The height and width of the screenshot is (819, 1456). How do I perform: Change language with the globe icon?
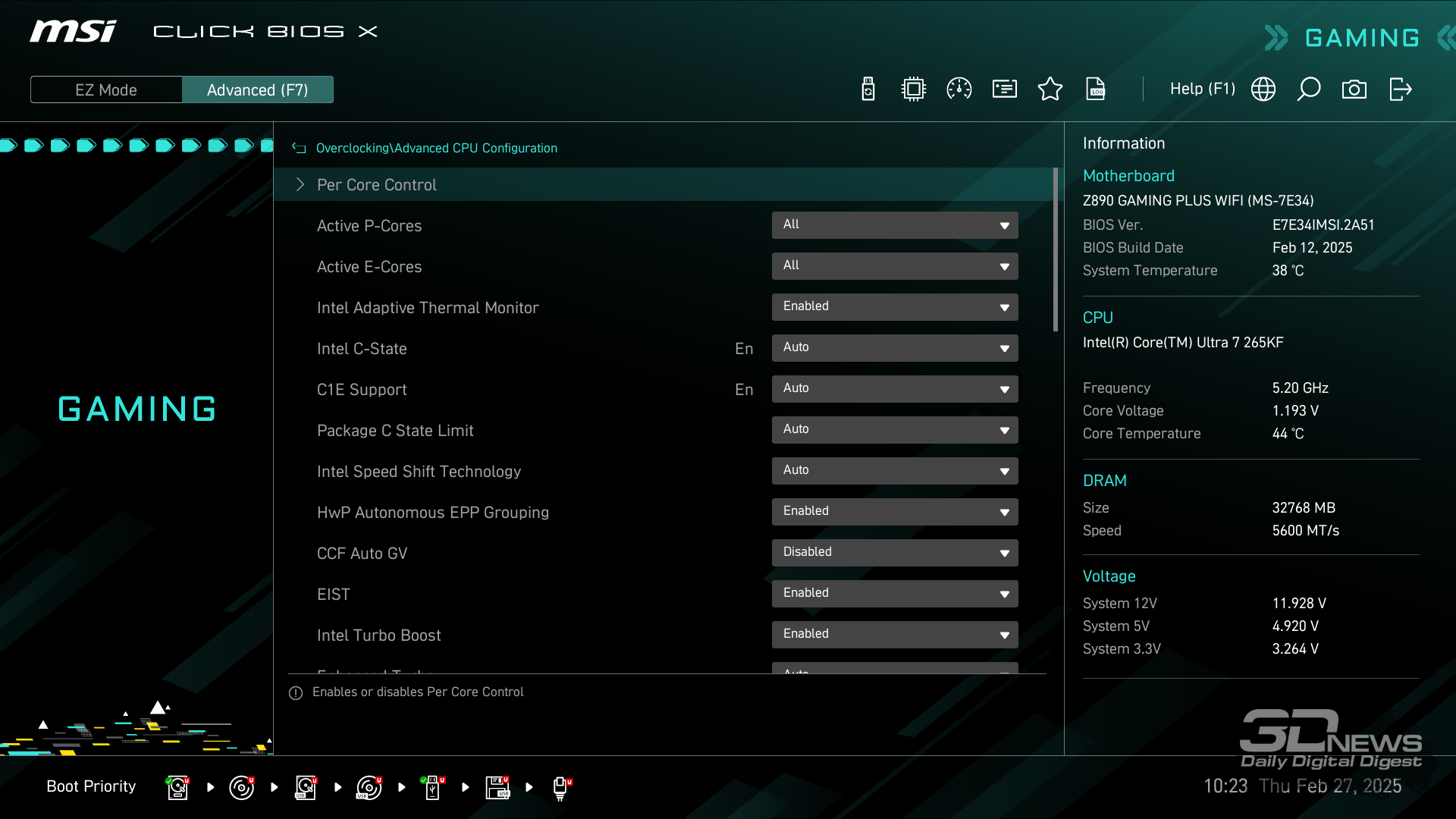pyautogui.click(x=1263, y=89)
